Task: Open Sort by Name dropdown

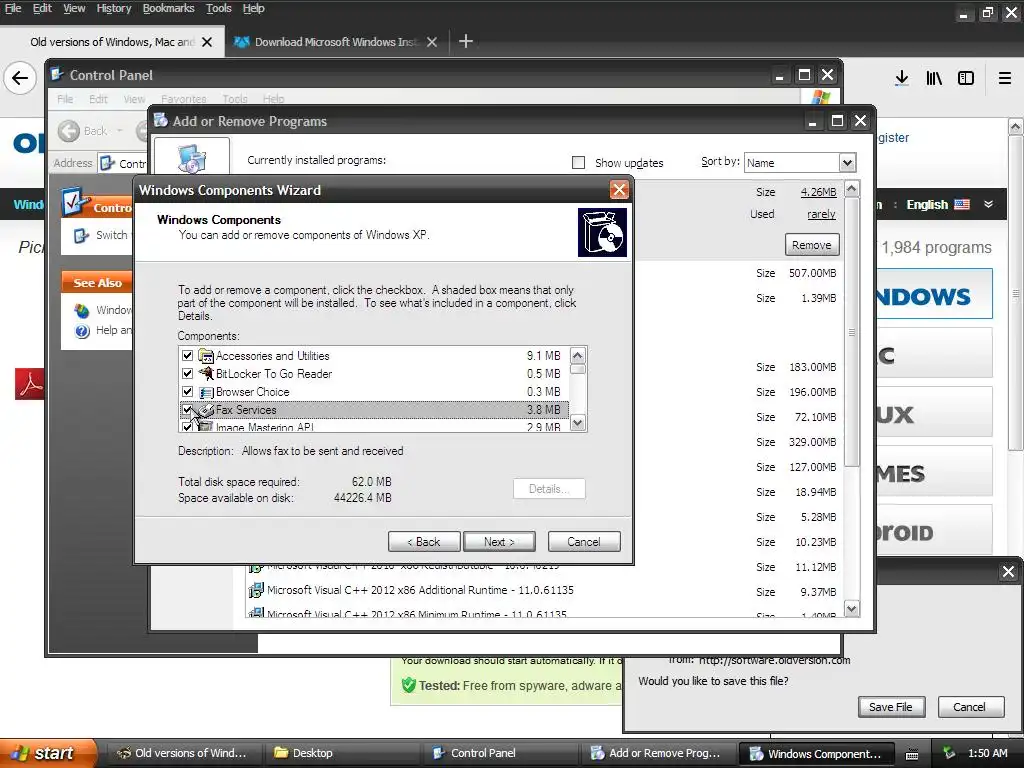Action: tap(847, 163)
